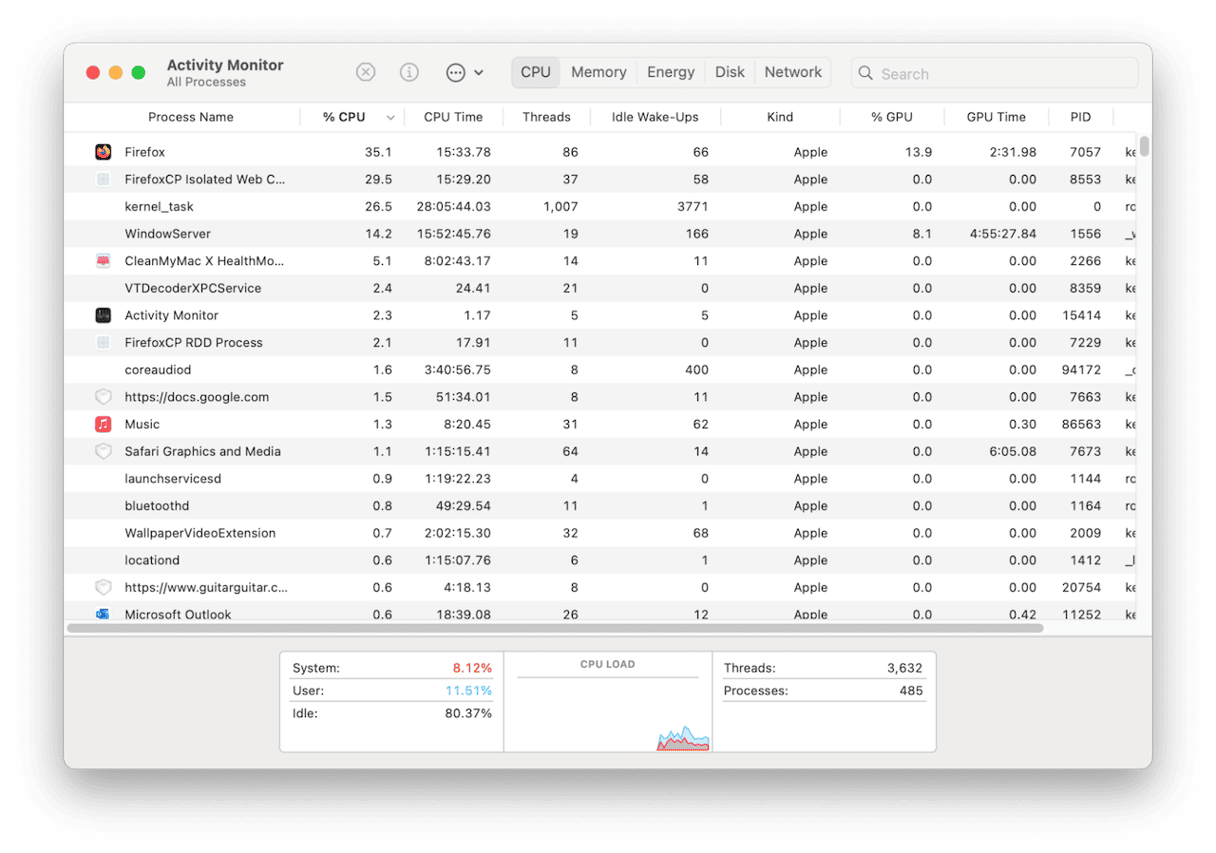Viewport: 1216px width, 853px height.
Task: Sort by the Threads column header
Action: click(x=546, y=117)
